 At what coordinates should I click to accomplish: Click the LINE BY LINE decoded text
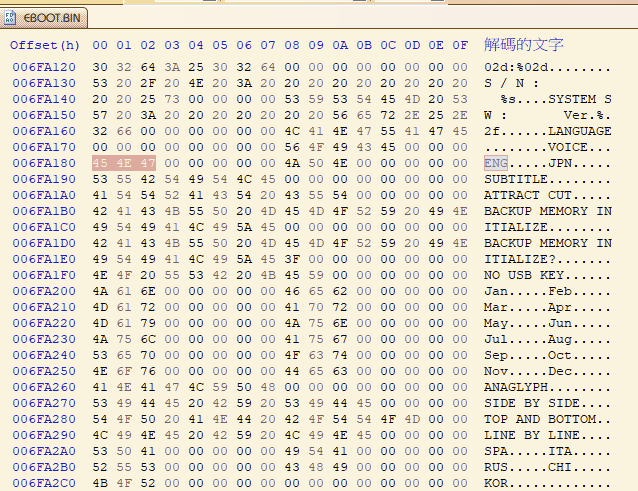(x=532, y=435)
